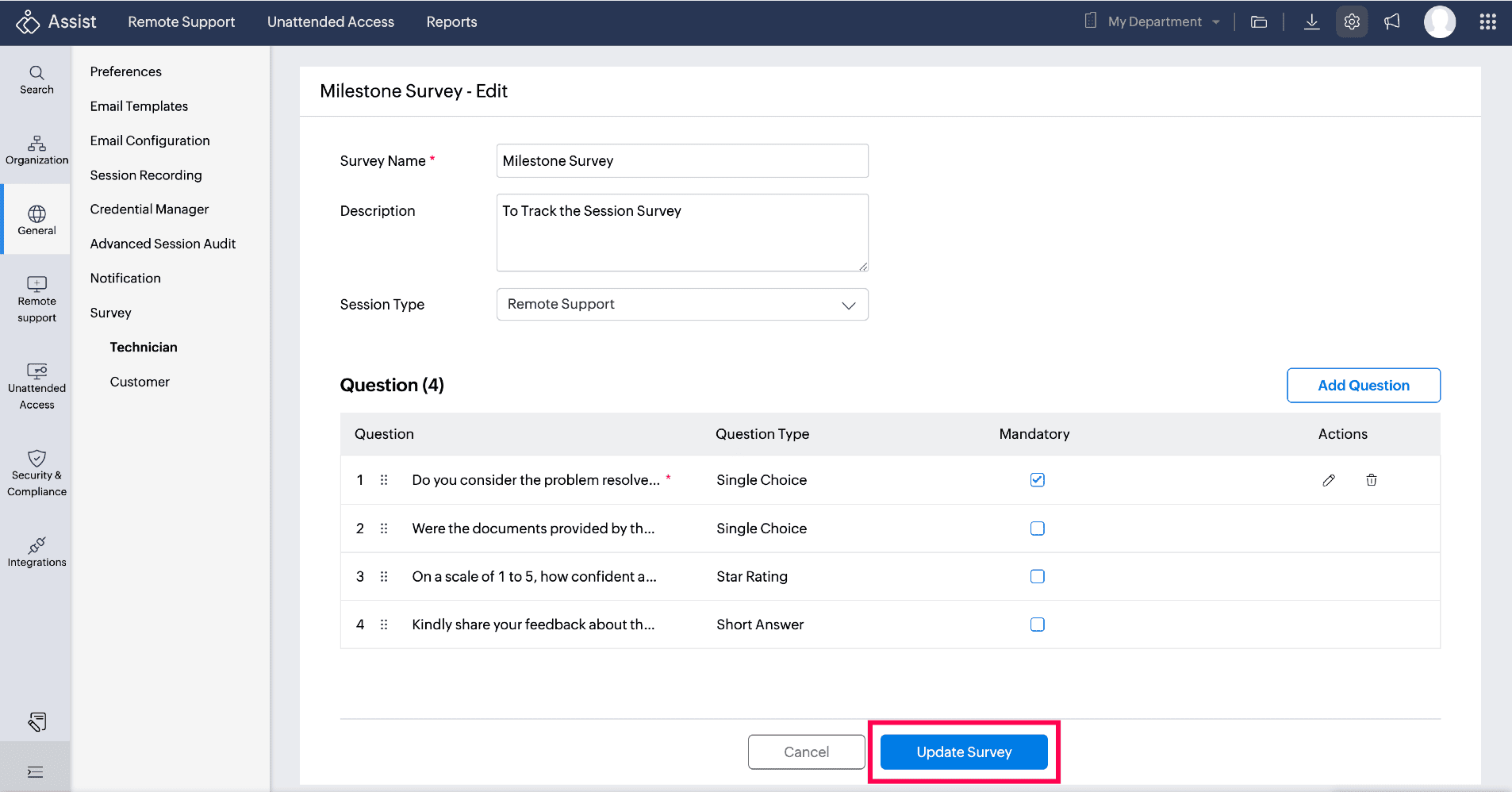Expand the sidebar using bottom-left menu toggle

click(36, 772)
